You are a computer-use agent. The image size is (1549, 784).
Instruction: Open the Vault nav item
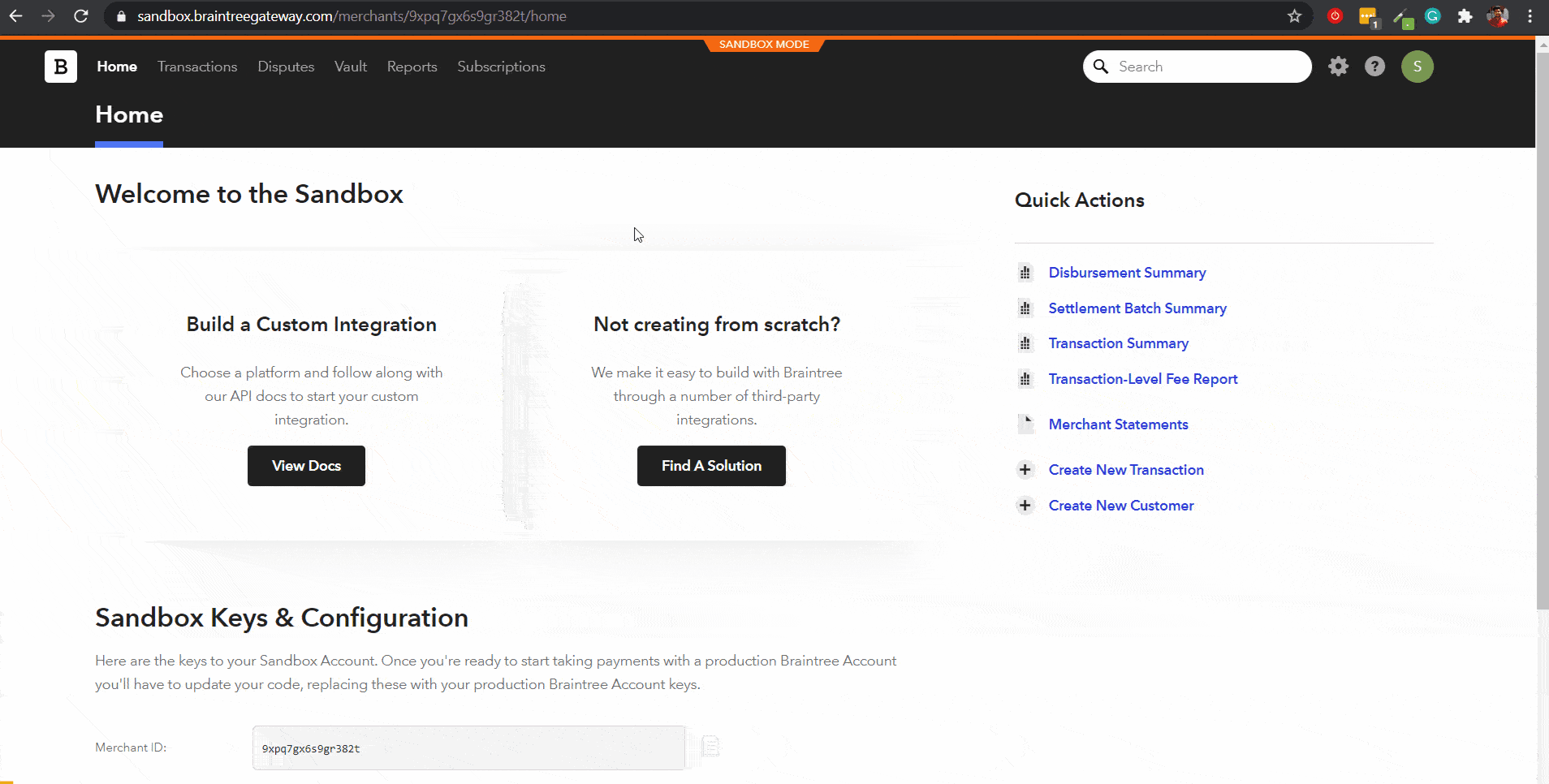[x=351, y=67]
